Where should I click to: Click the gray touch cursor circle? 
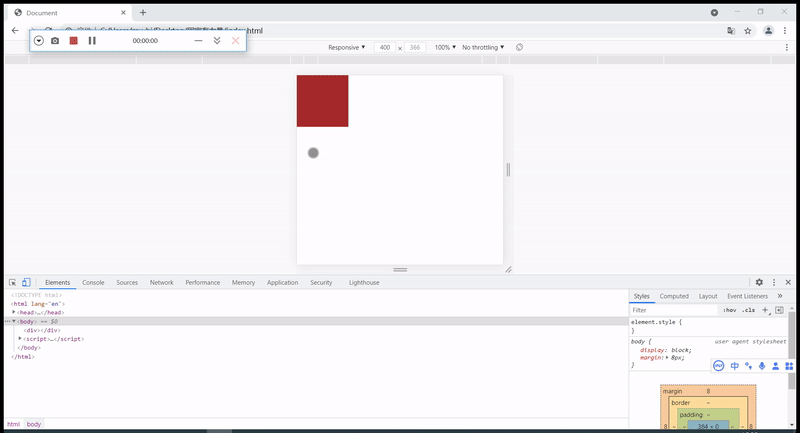click(313, 152)
